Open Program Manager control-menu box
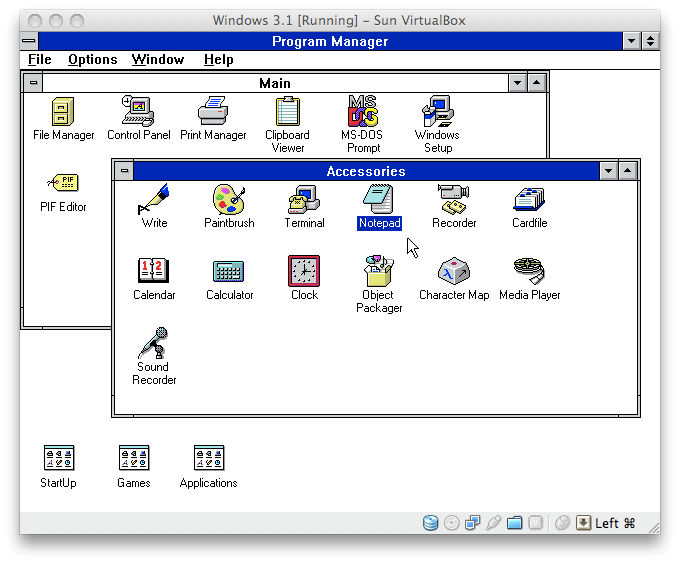This screenshot has width=680, height=564. point(29,41)
